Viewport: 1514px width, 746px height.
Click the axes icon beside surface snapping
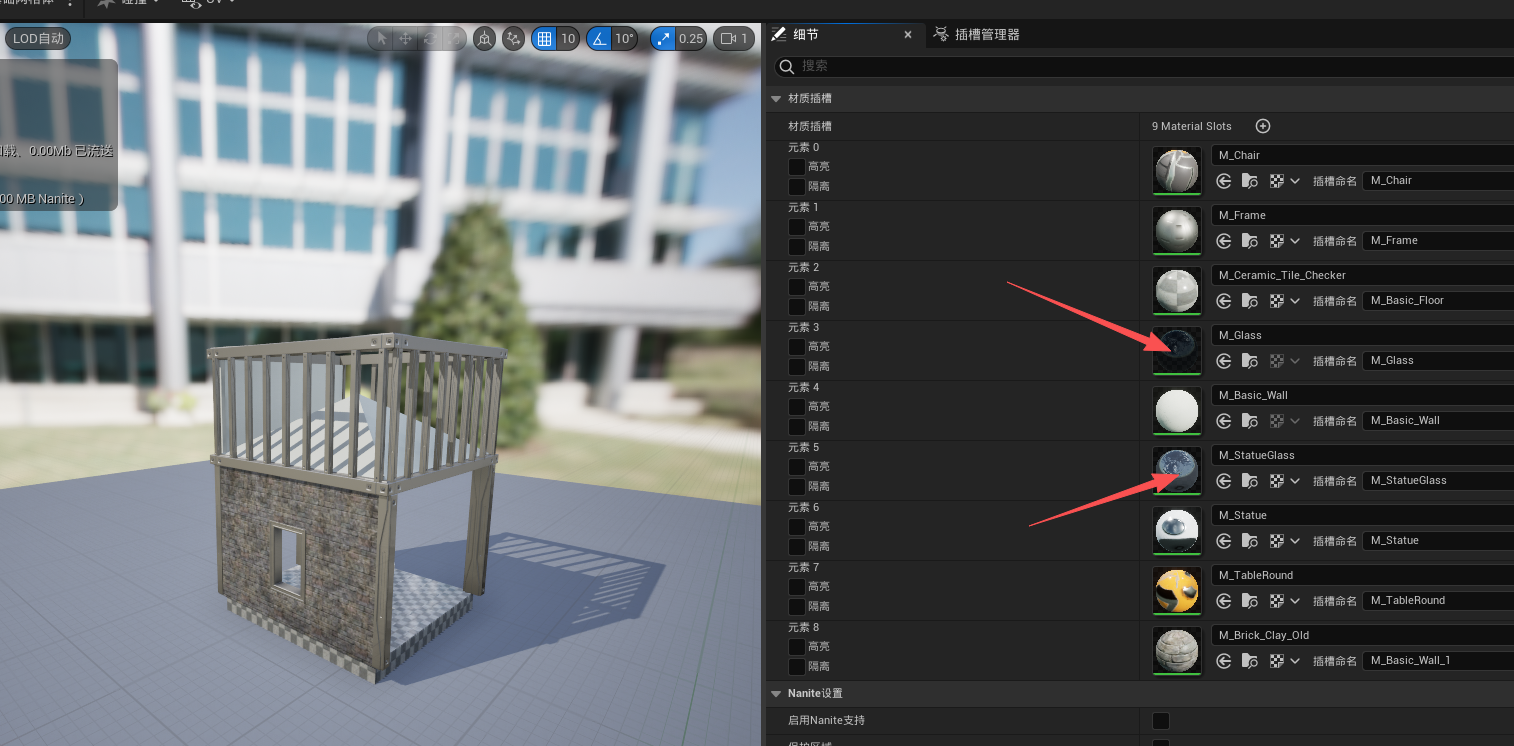(x=514, y=39)
